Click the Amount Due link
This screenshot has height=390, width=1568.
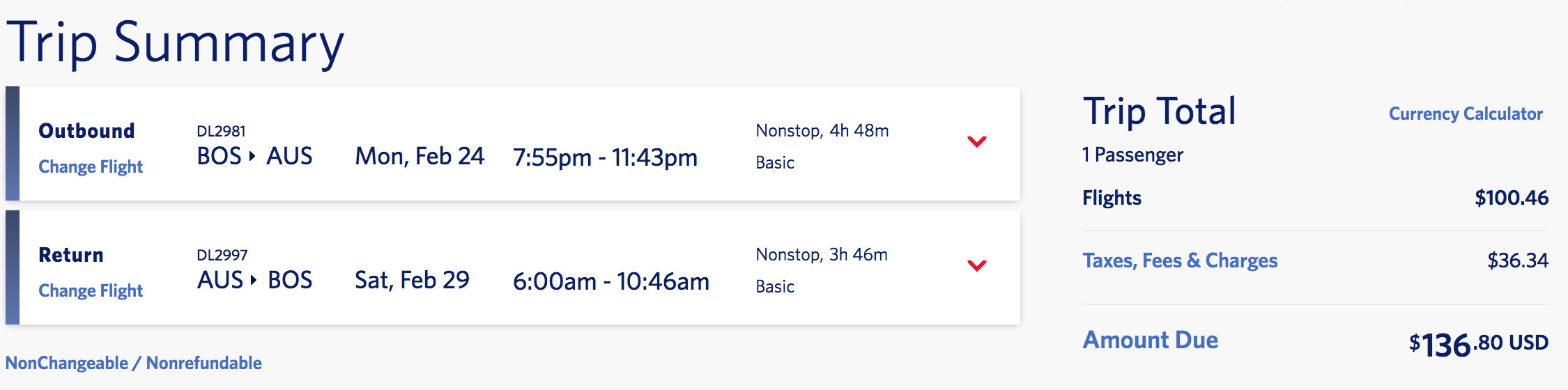point(1150,340)
